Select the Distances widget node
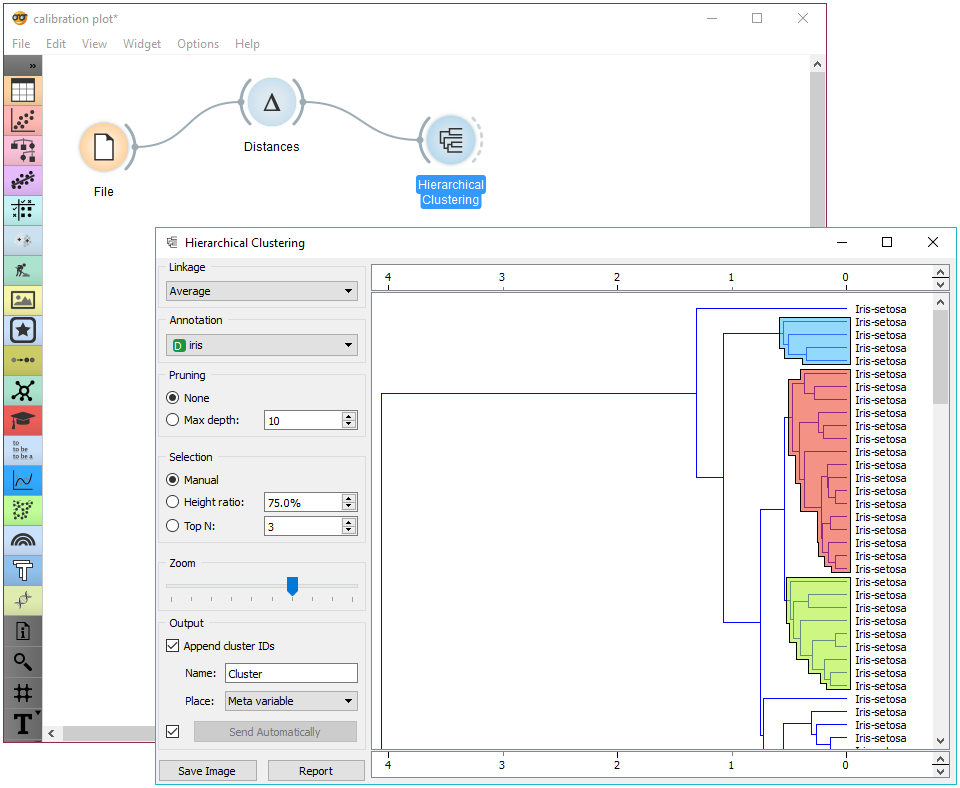This screenshot has height=788, width=960. click(271, 101)
